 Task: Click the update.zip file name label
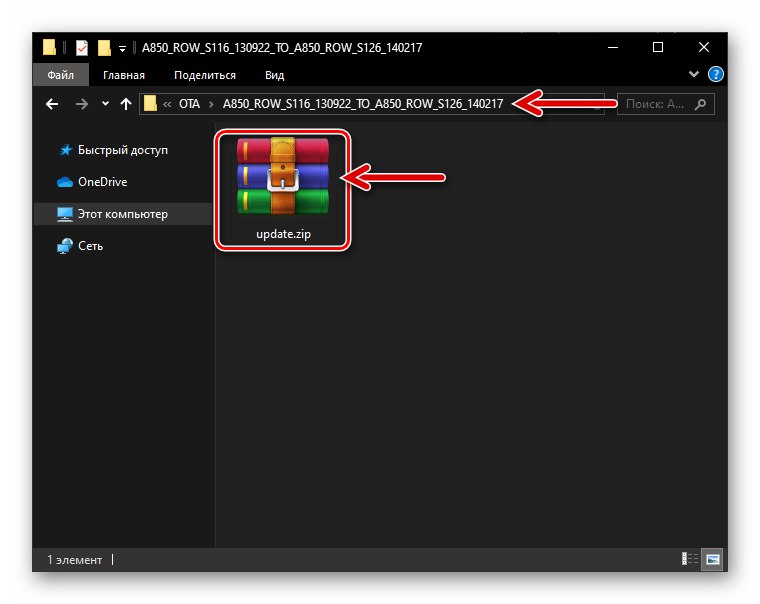284,234
